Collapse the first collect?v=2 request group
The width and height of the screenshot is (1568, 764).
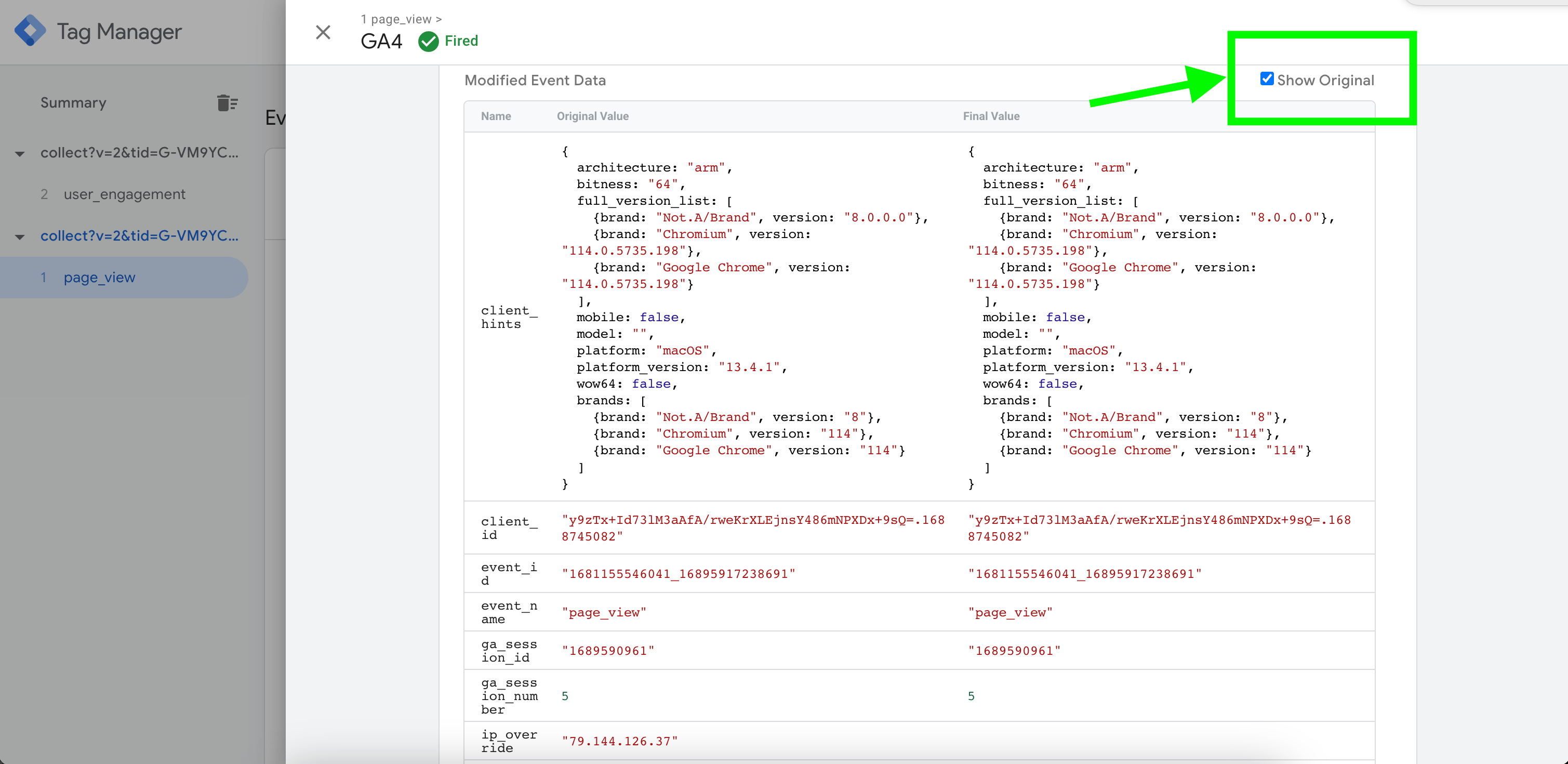pyautogui.click(x=20, y=153)
